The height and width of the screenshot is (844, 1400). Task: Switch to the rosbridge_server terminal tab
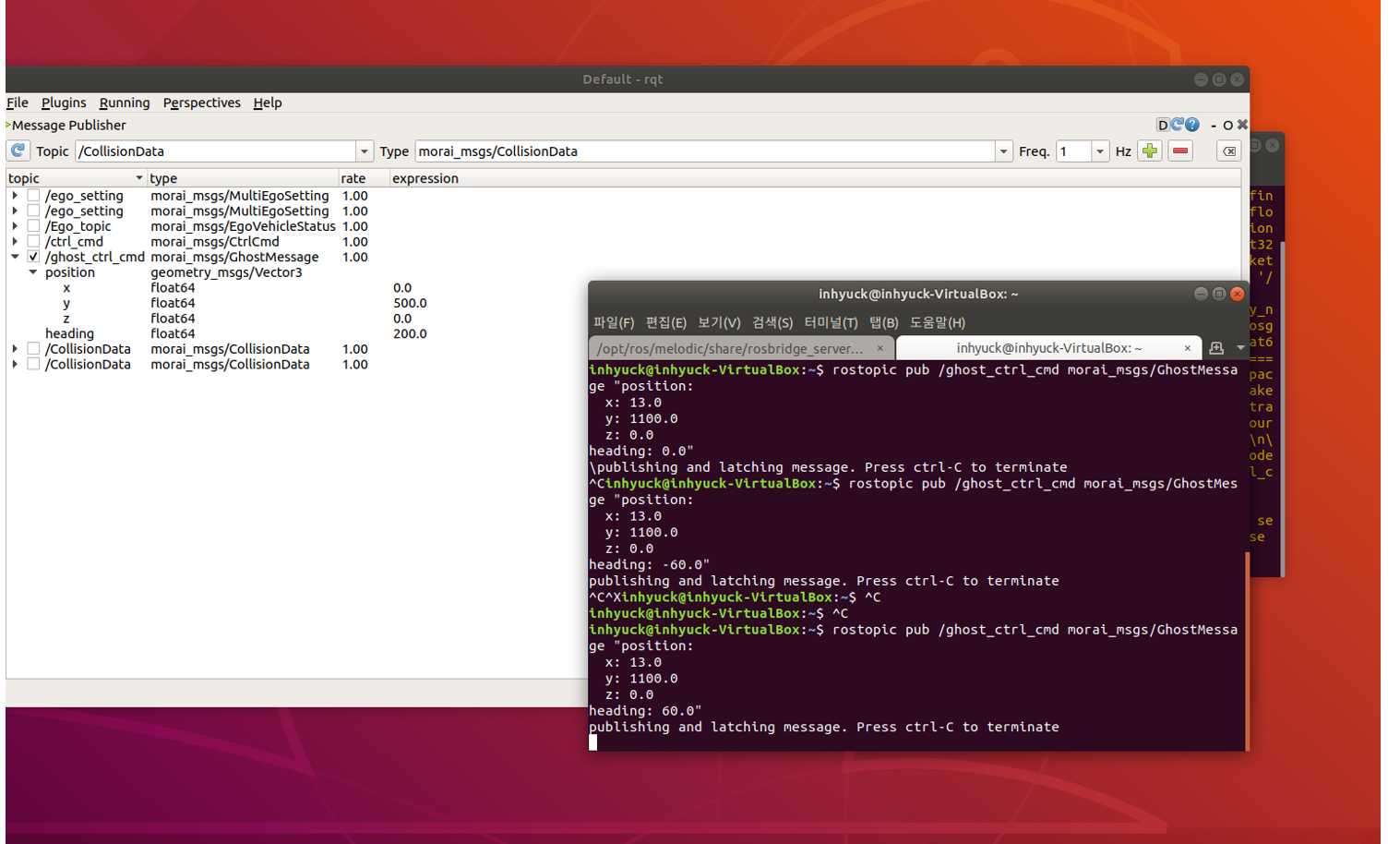(x=729, y=348)
